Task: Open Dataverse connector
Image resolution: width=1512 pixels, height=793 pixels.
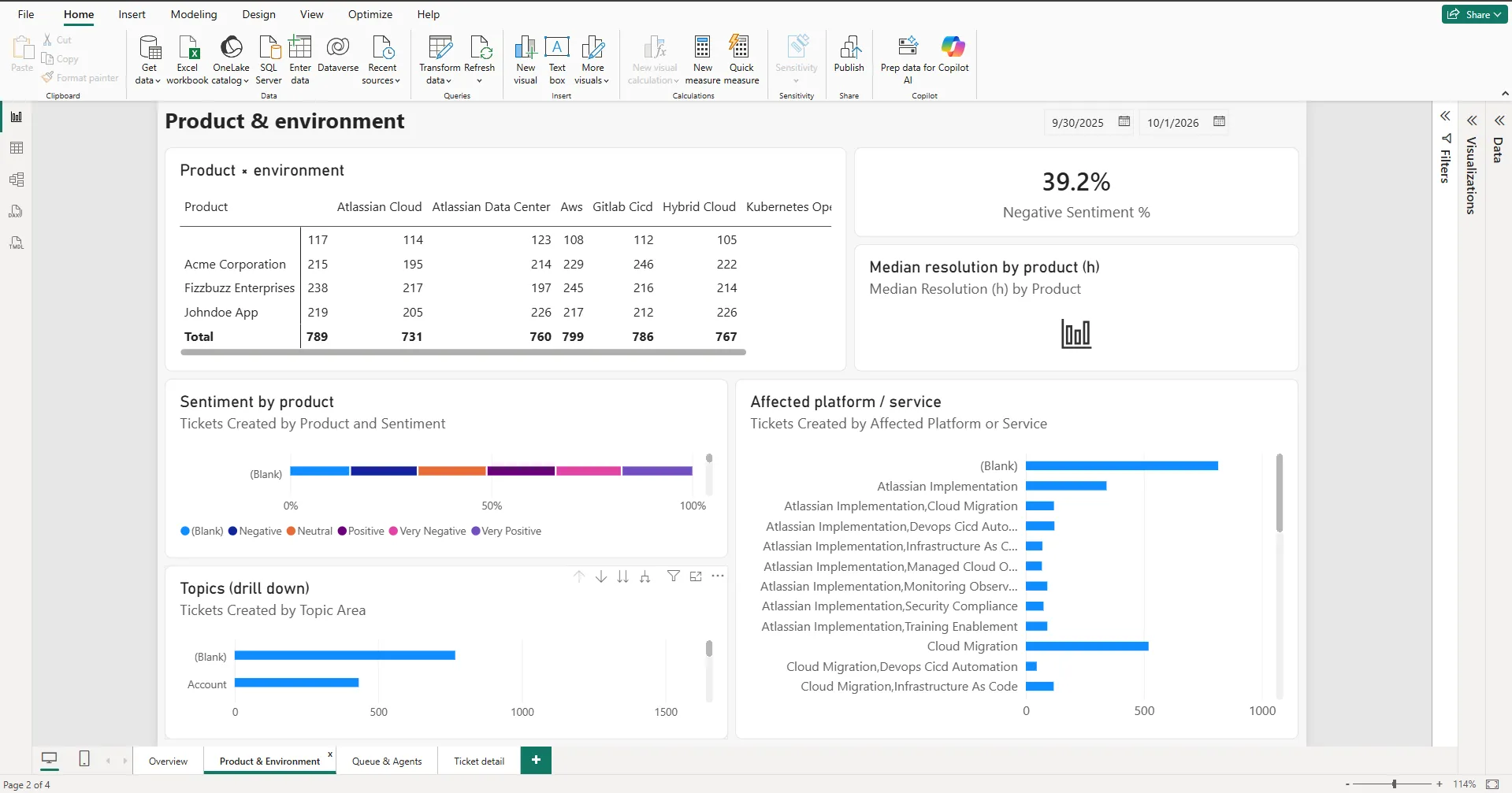Action: pyautogui.click(x=338, y=54)
